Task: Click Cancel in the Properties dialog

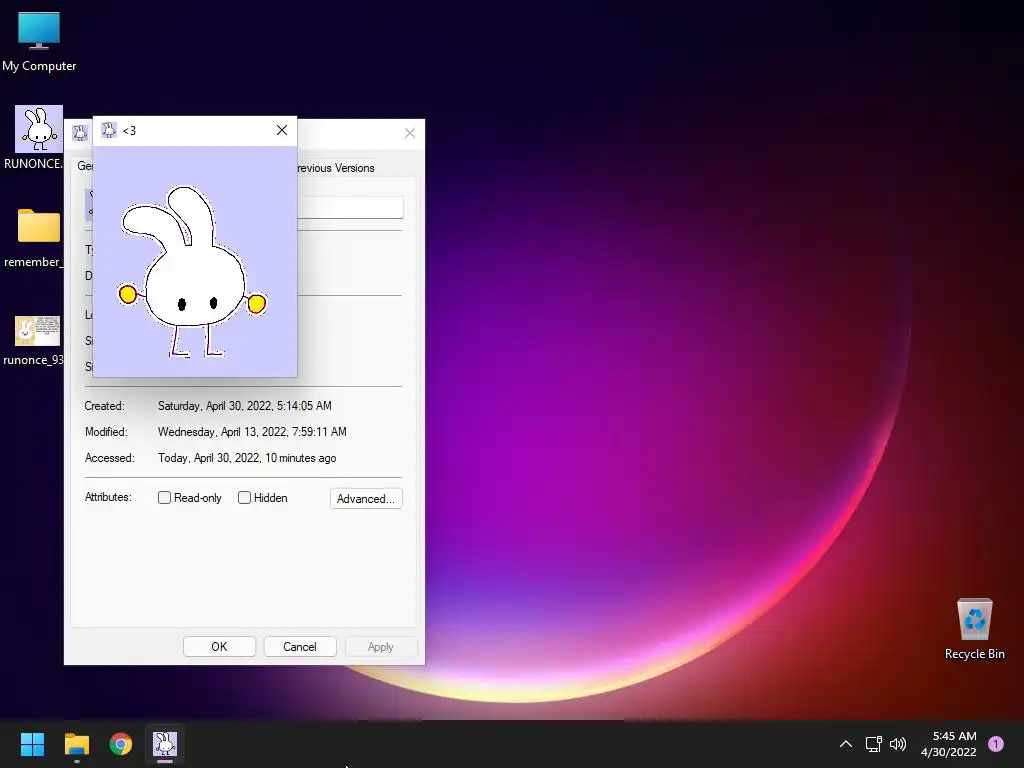Action: click(x=300, y=647)
